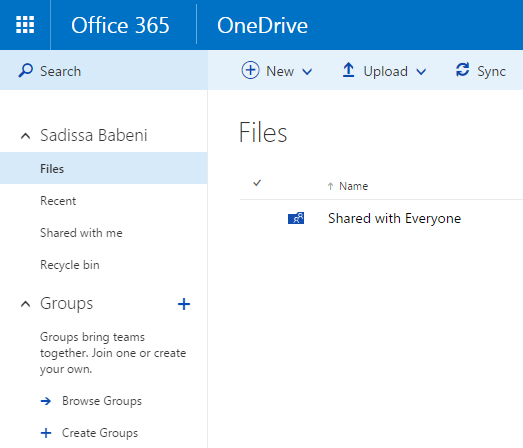This screenshot has height=448, width=523.
Task: Click the Sadissa Babeni heading text
Action: click(x=93, y=135)
